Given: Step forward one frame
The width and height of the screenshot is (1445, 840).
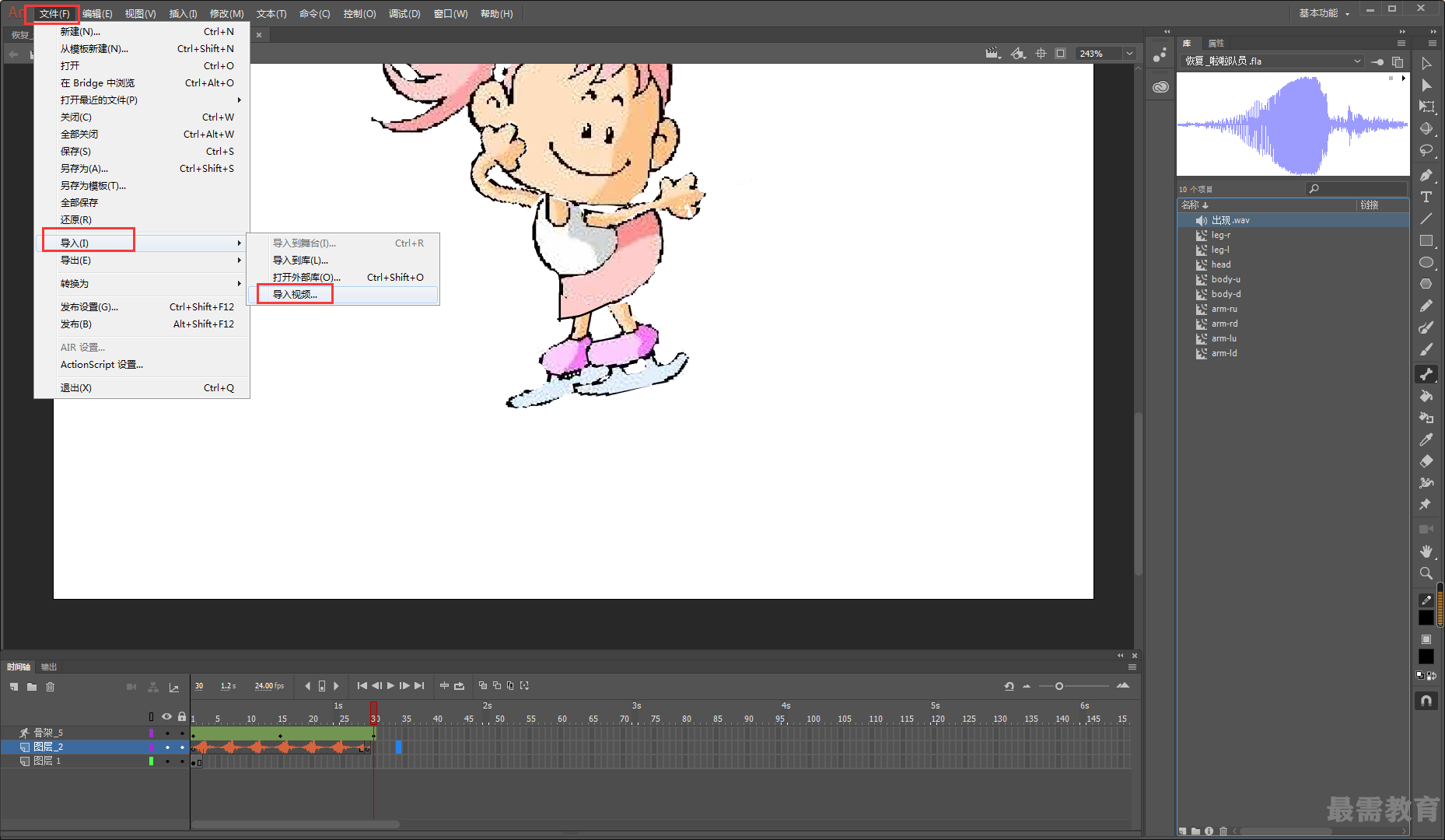Looking at the screenshot, I should point(404,686).
